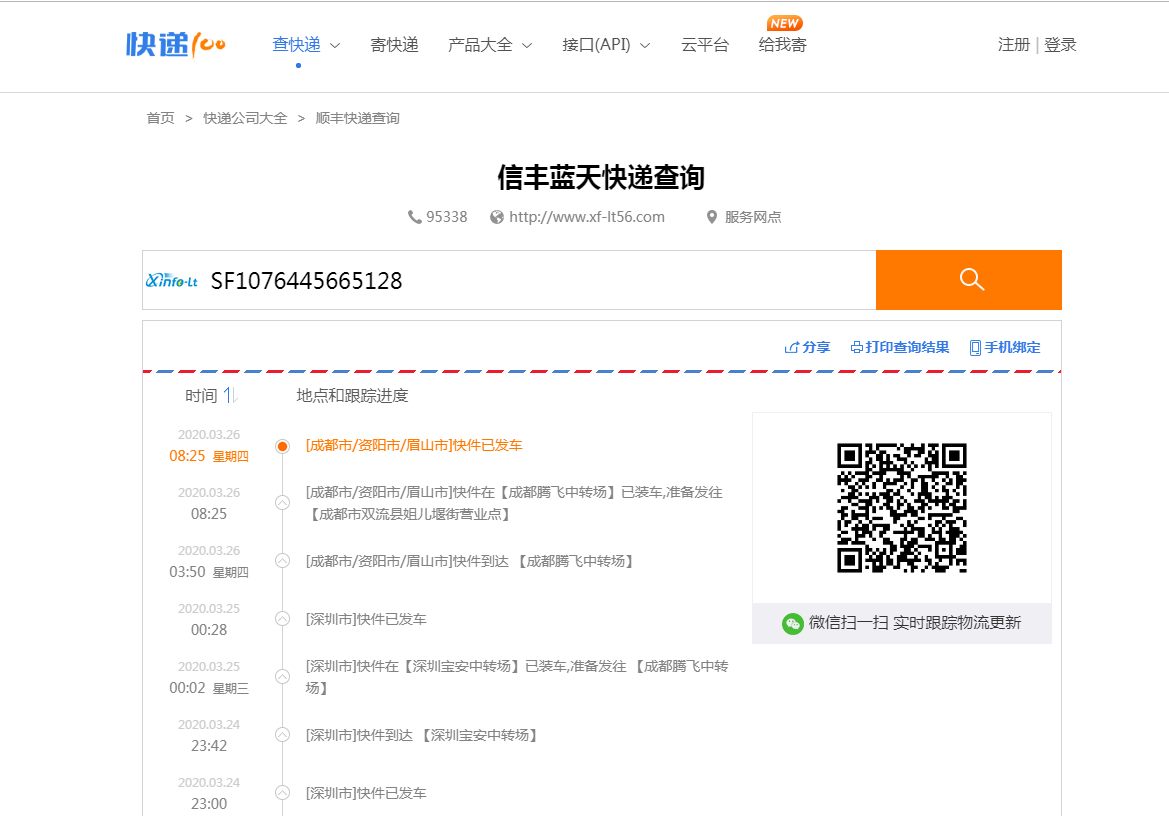
Task: Expand the 查快递 dropdown menu
Action: [x=306, y=45]
